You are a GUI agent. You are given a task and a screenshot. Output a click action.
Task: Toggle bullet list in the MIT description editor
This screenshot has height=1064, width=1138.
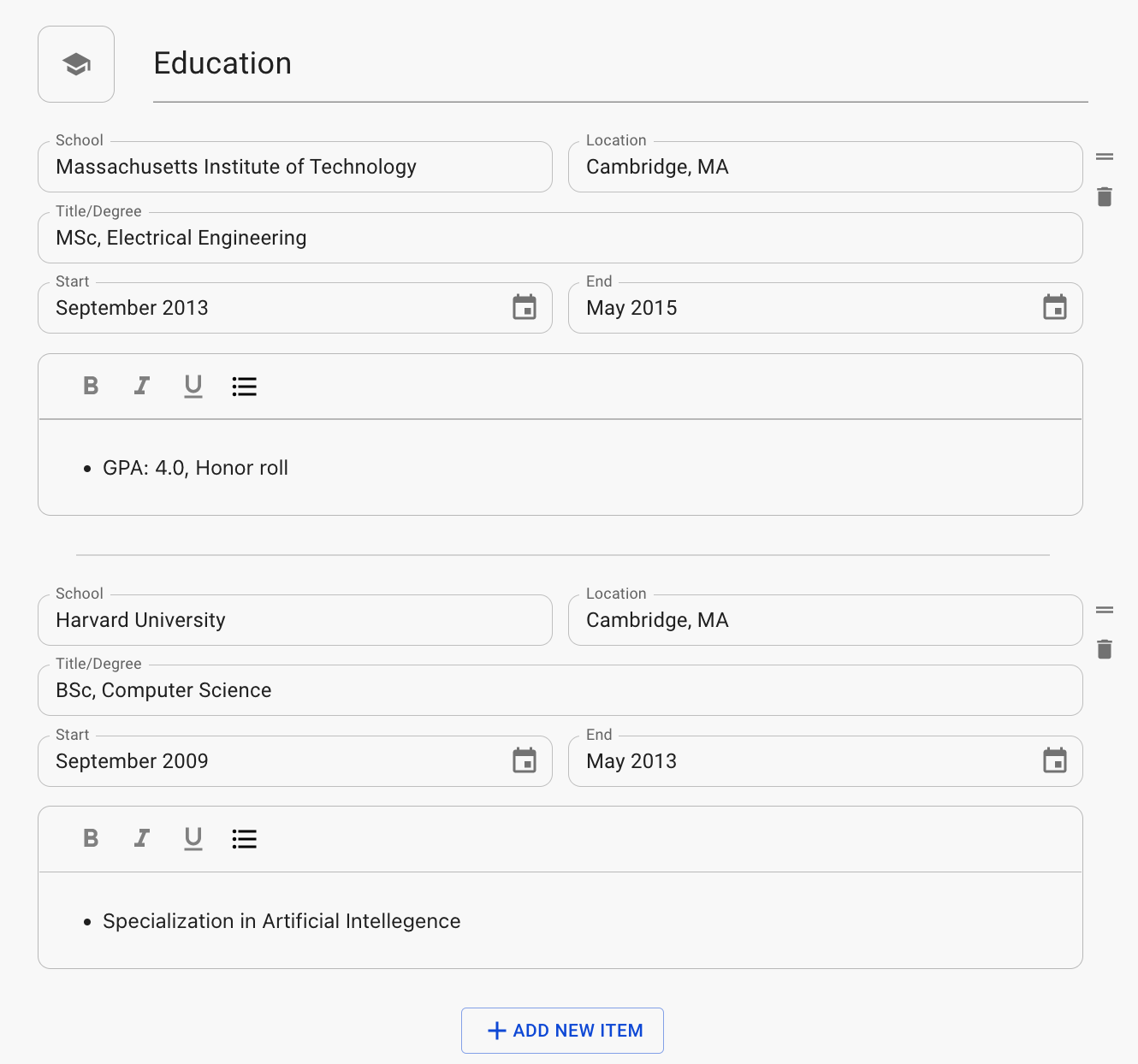point(245,387)
